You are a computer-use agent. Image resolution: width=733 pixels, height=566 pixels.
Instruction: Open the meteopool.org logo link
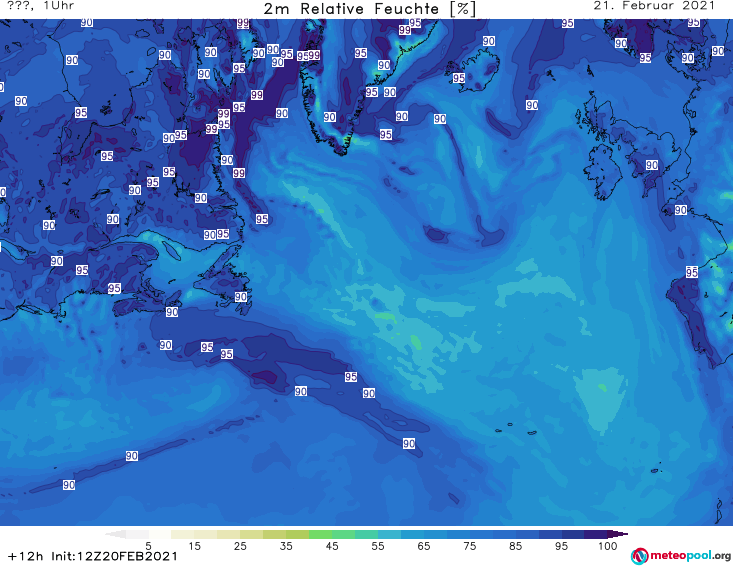coord(681,556)
